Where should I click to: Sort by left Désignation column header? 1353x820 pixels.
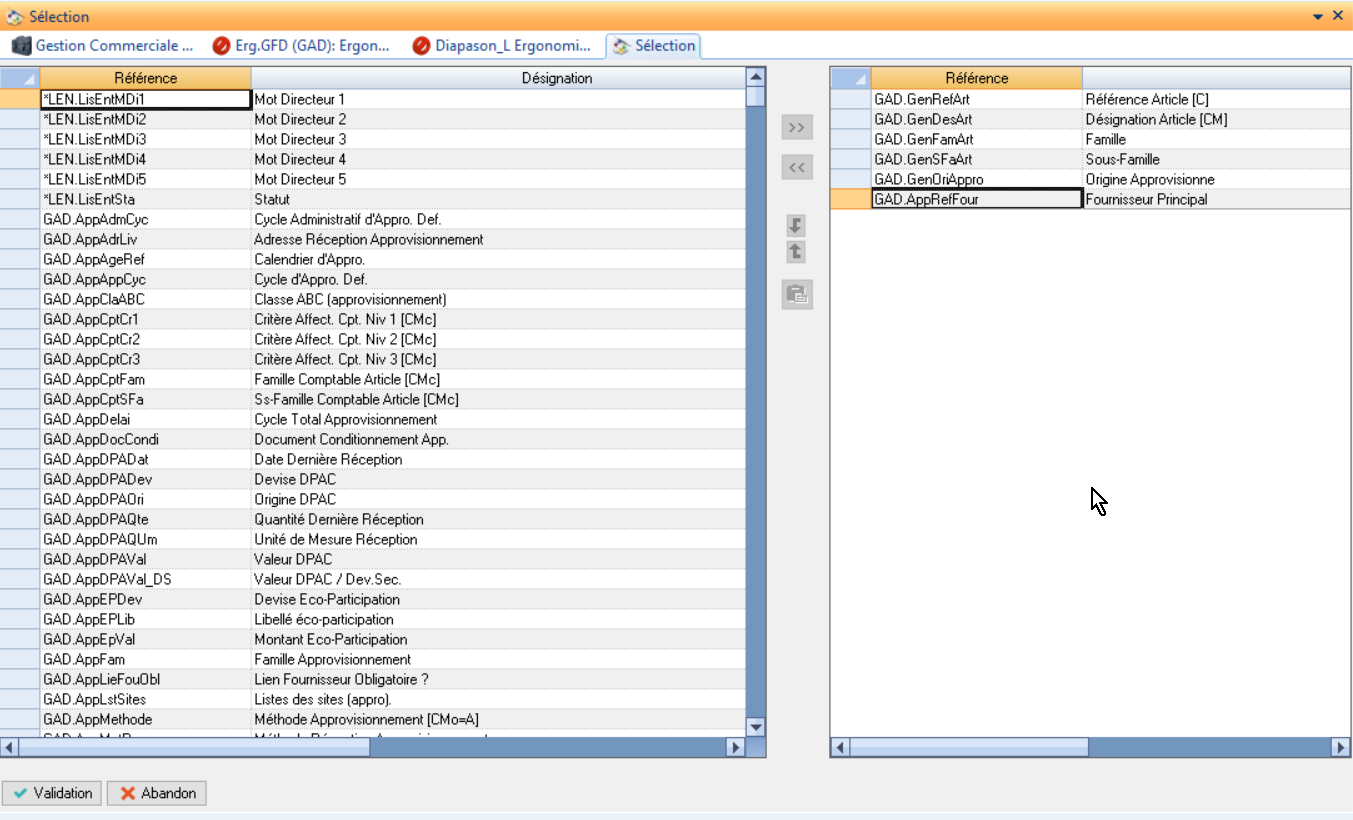point(498,78)
